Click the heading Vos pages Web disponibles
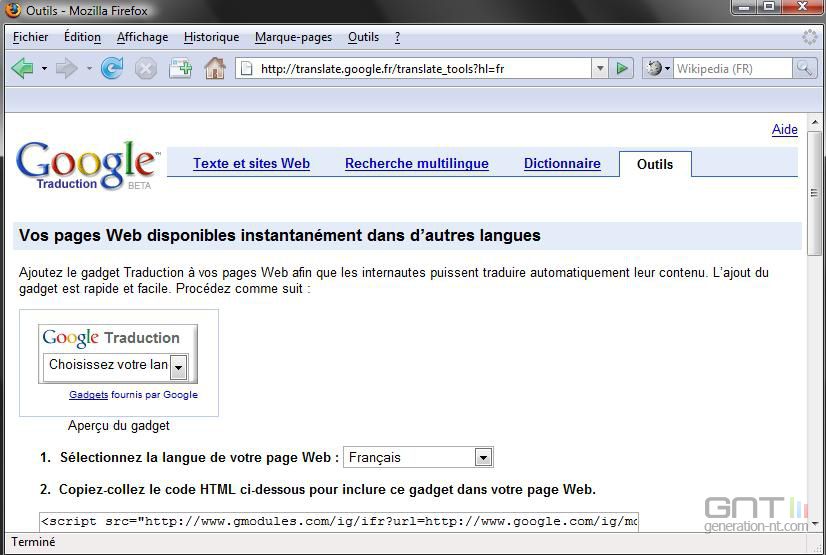826x555 pixels. pyautogui.click(x=280, y=235)
